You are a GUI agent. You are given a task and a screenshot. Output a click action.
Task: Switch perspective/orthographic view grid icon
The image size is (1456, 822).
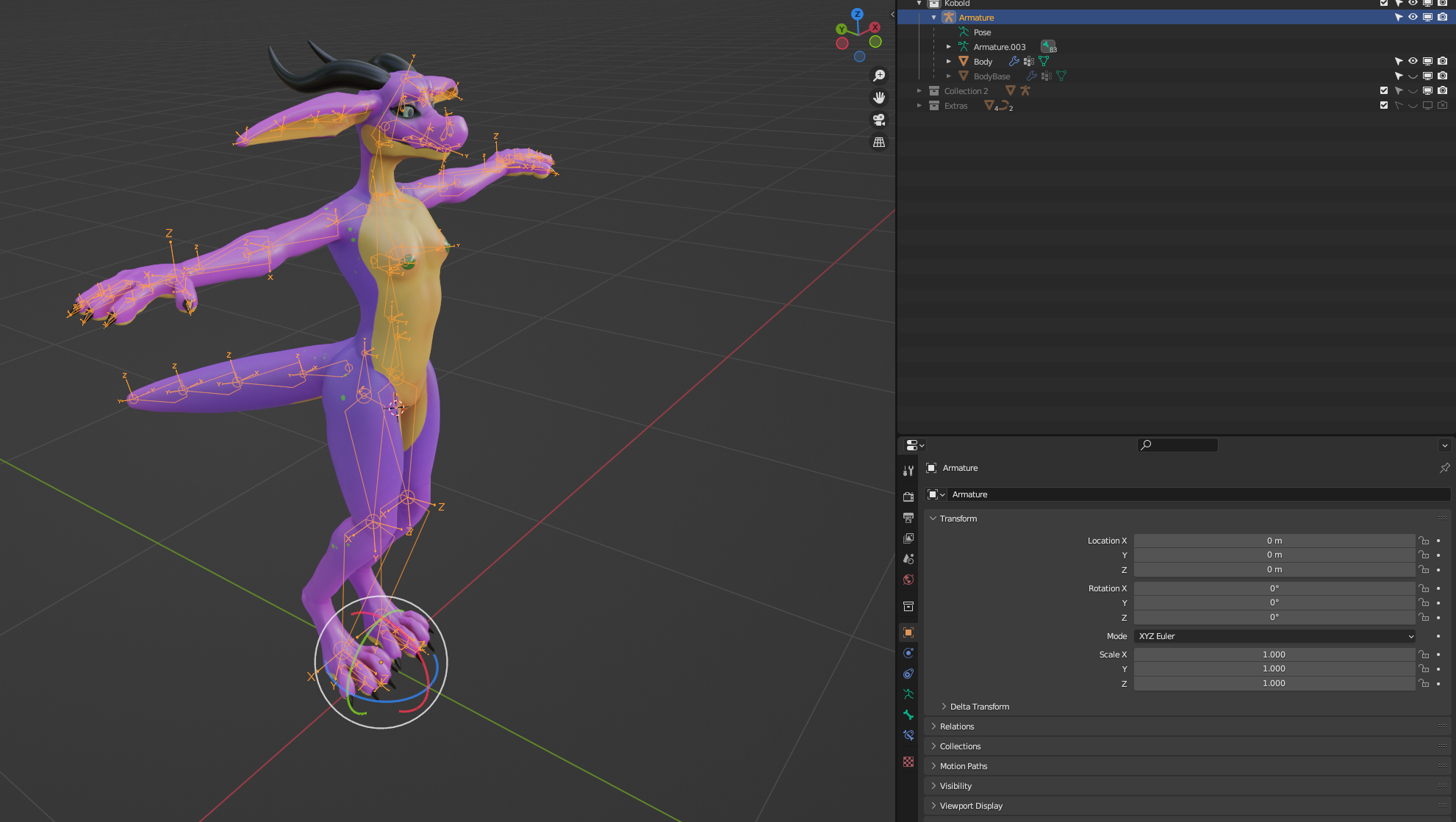point(879,143)
